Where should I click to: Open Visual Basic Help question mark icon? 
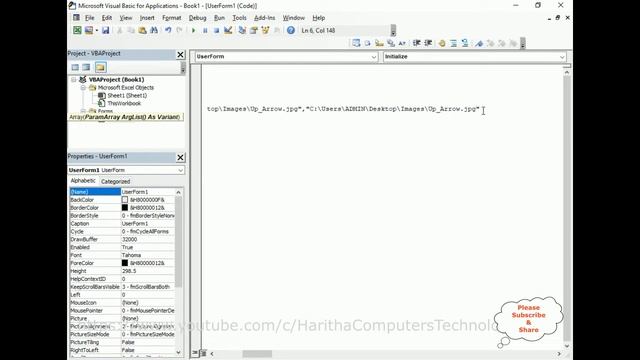coord(291,30)
